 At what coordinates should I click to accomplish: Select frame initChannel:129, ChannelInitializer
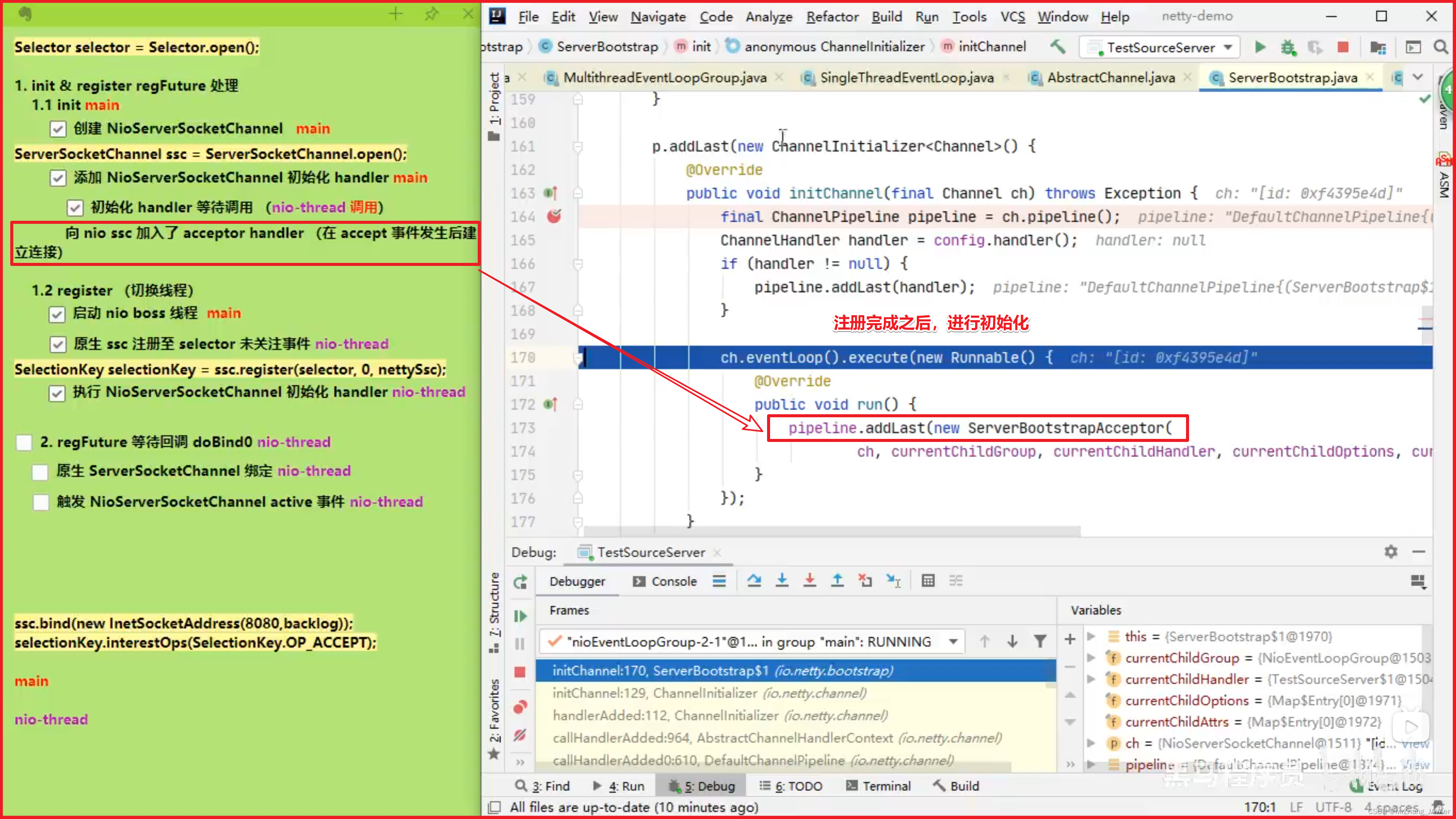[795, 693]
